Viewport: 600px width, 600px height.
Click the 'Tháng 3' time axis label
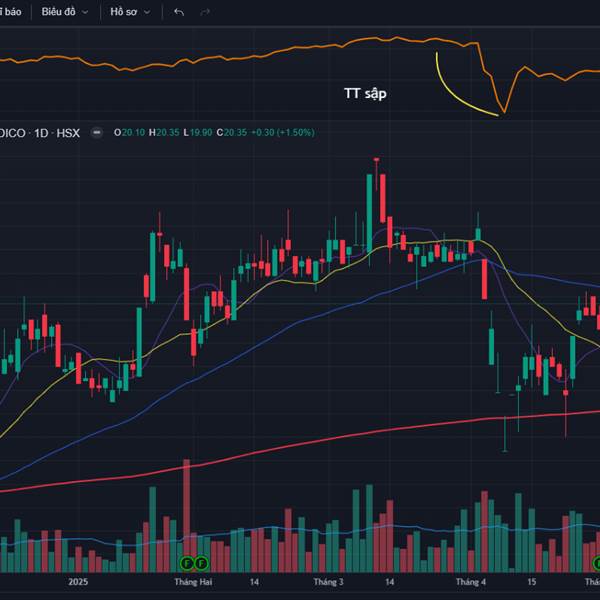point(328,582)
